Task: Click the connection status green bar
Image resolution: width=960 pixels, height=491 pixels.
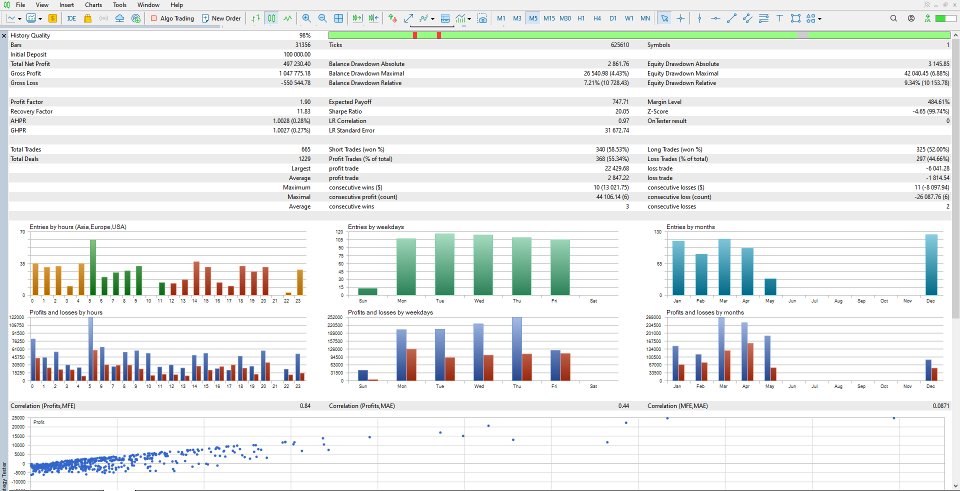Action: coord(945,18)
